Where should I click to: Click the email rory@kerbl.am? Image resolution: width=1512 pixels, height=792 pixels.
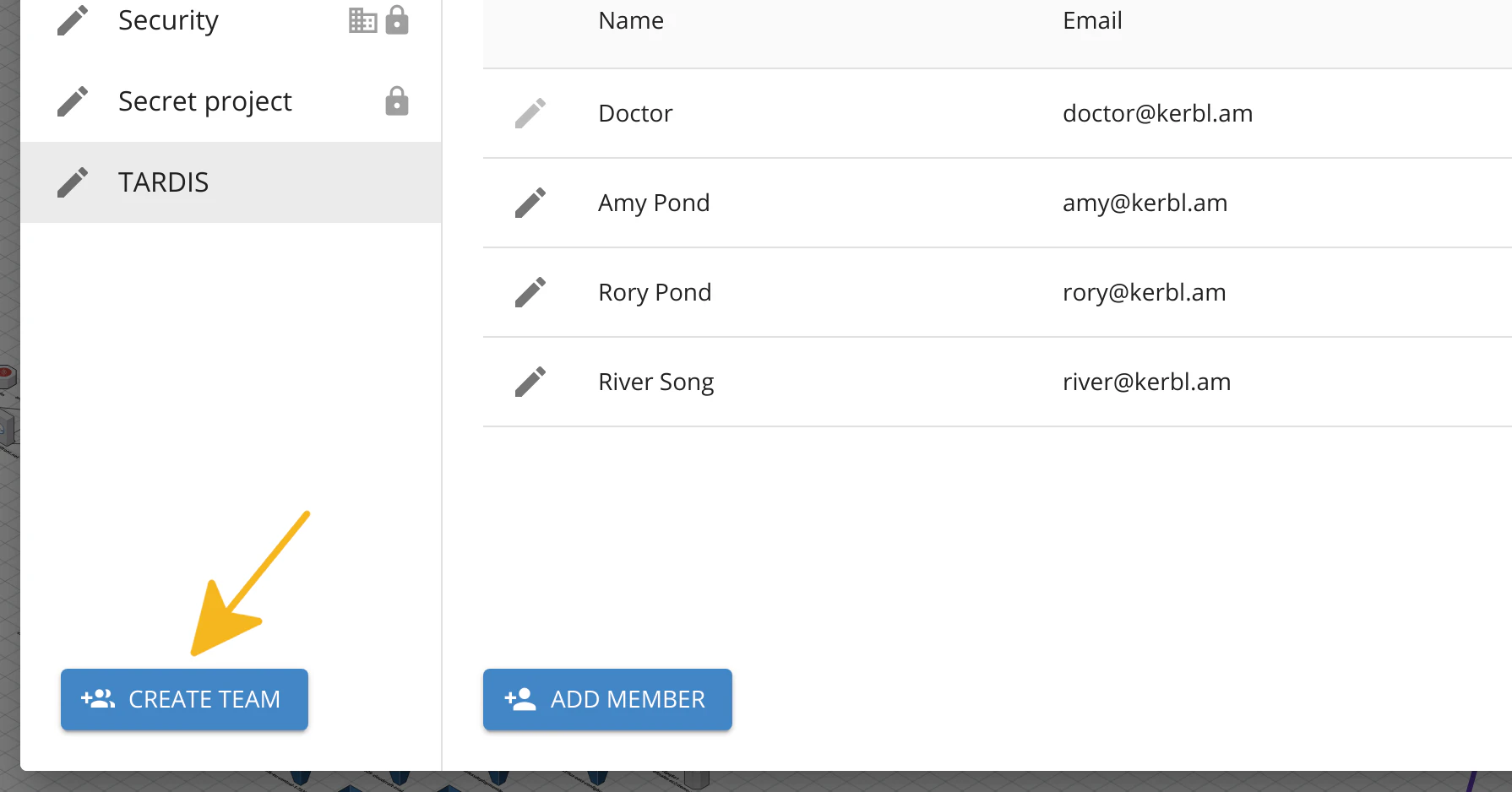pyautogui.click(x=1144, y=292)
